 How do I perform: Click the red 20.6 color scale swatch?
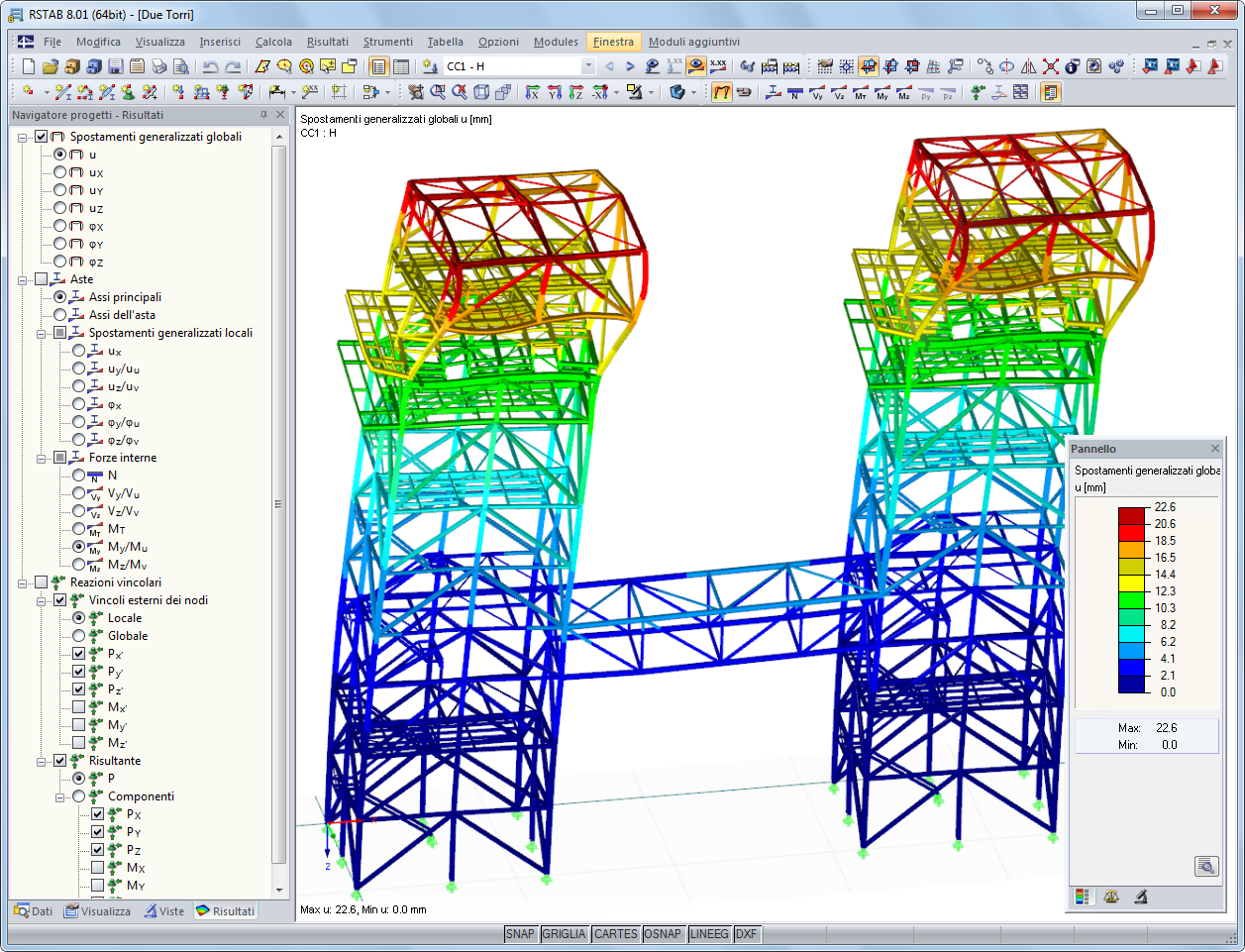tap(1132, 531)
